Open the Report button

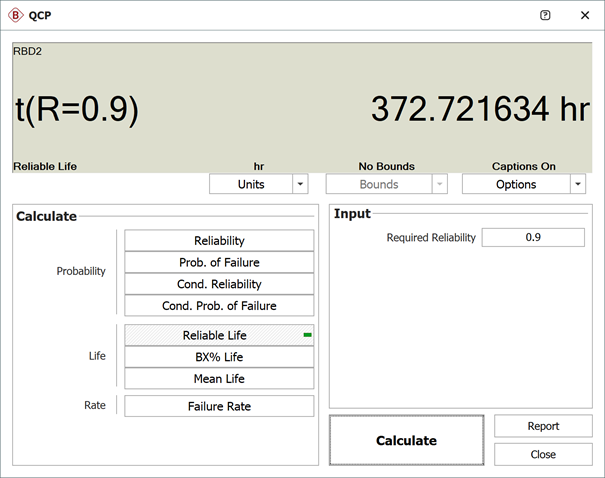coord(543,426)
